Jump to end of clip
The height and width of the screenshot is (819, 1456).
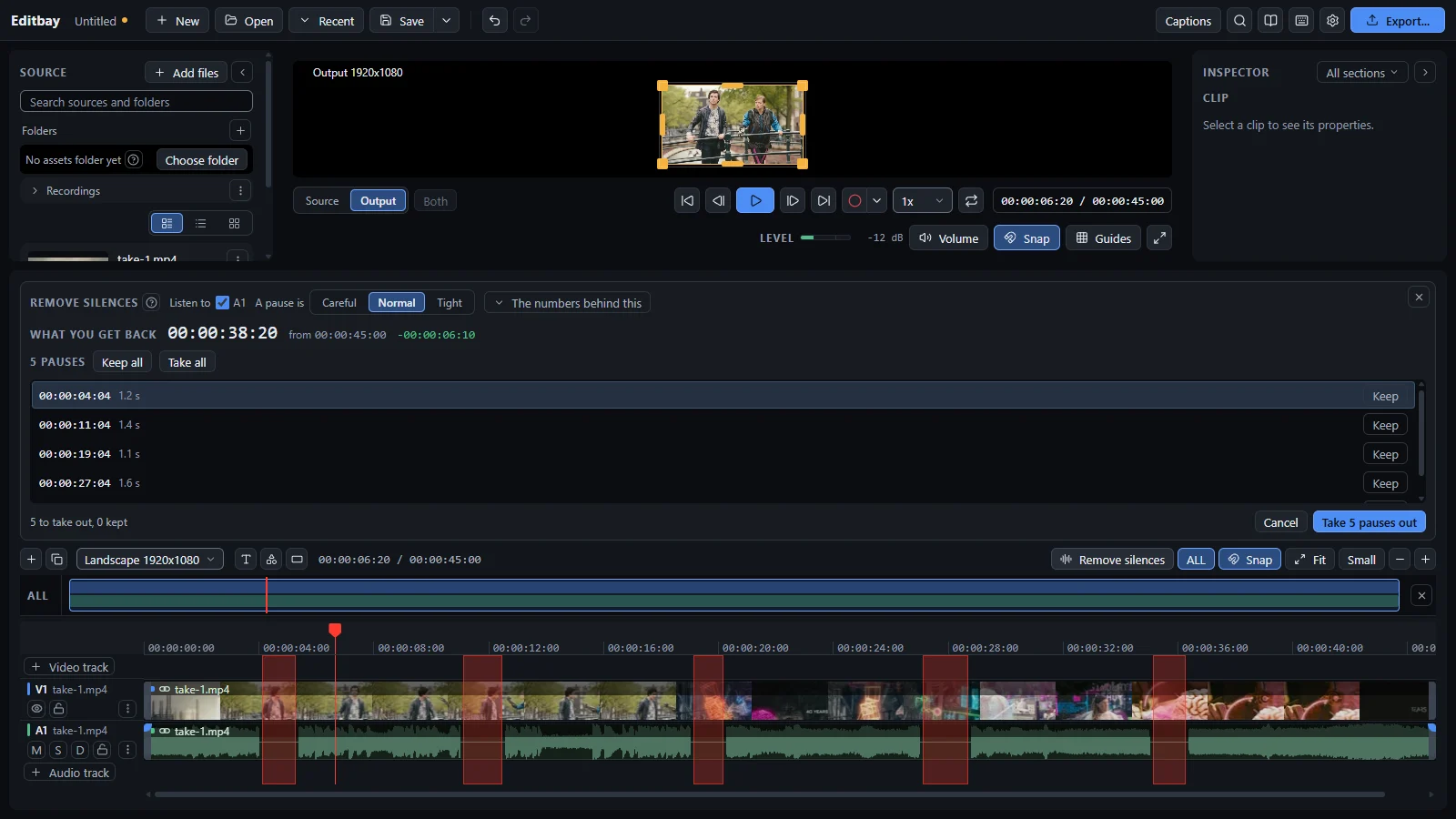coord(824,201)
